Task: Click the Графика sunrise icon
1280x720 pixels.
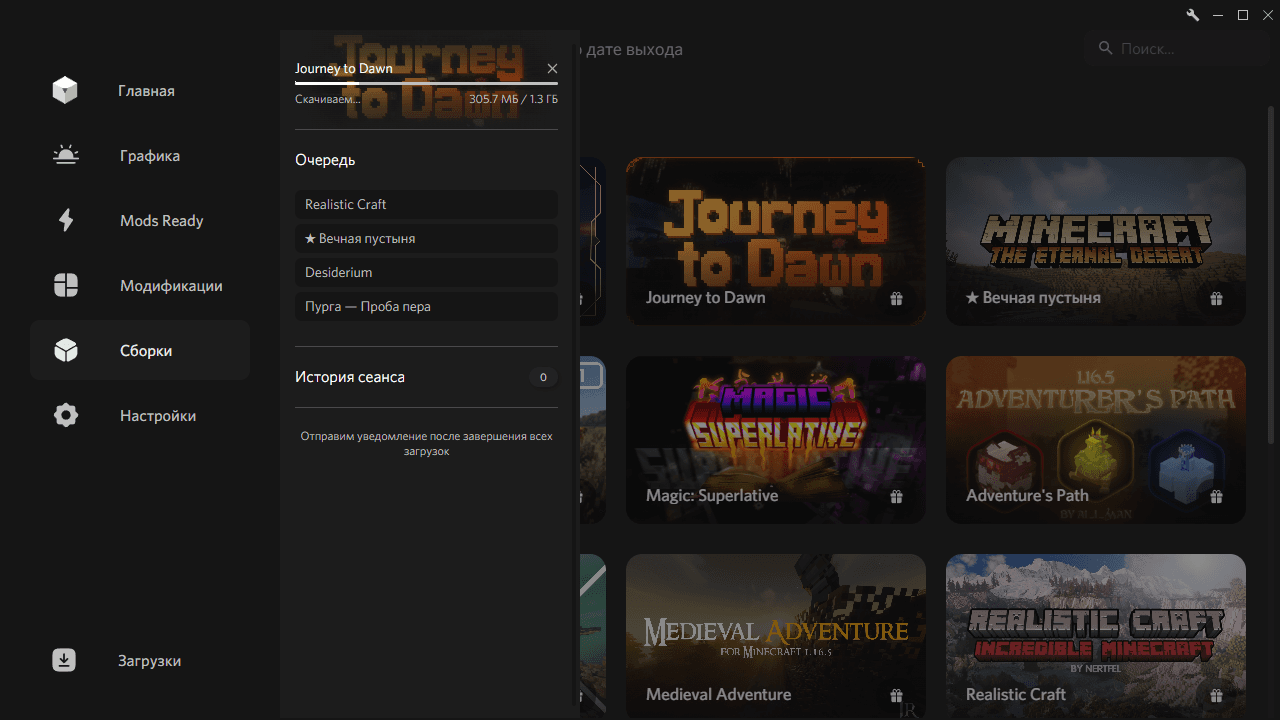Action: pyautogui.click(x=65, y=156)
